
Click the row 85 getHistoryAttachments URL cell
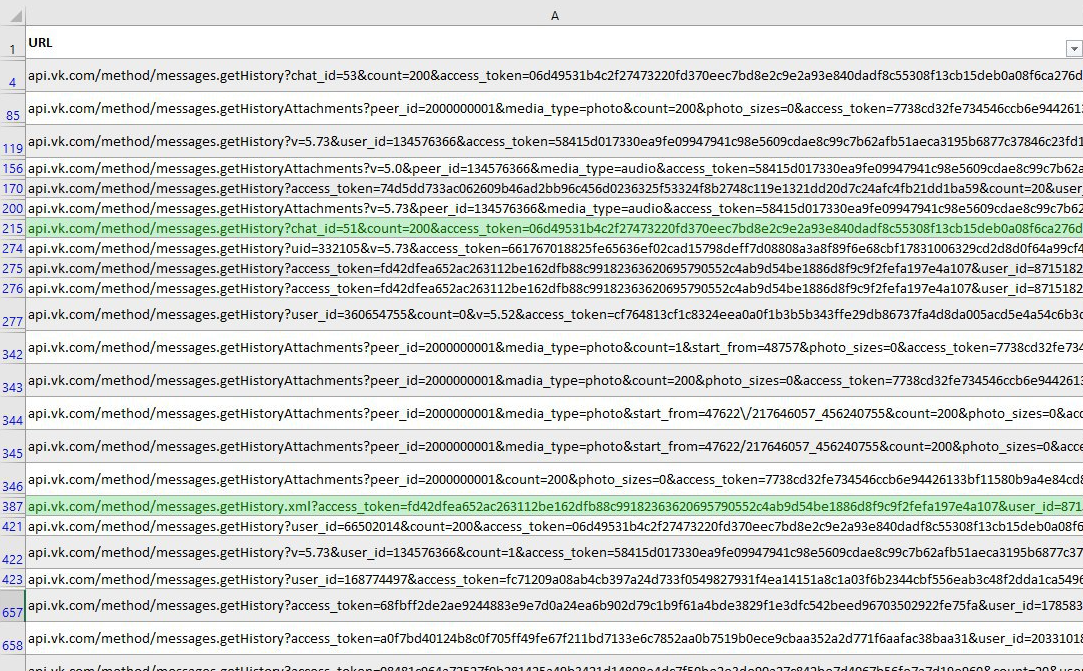555,108
